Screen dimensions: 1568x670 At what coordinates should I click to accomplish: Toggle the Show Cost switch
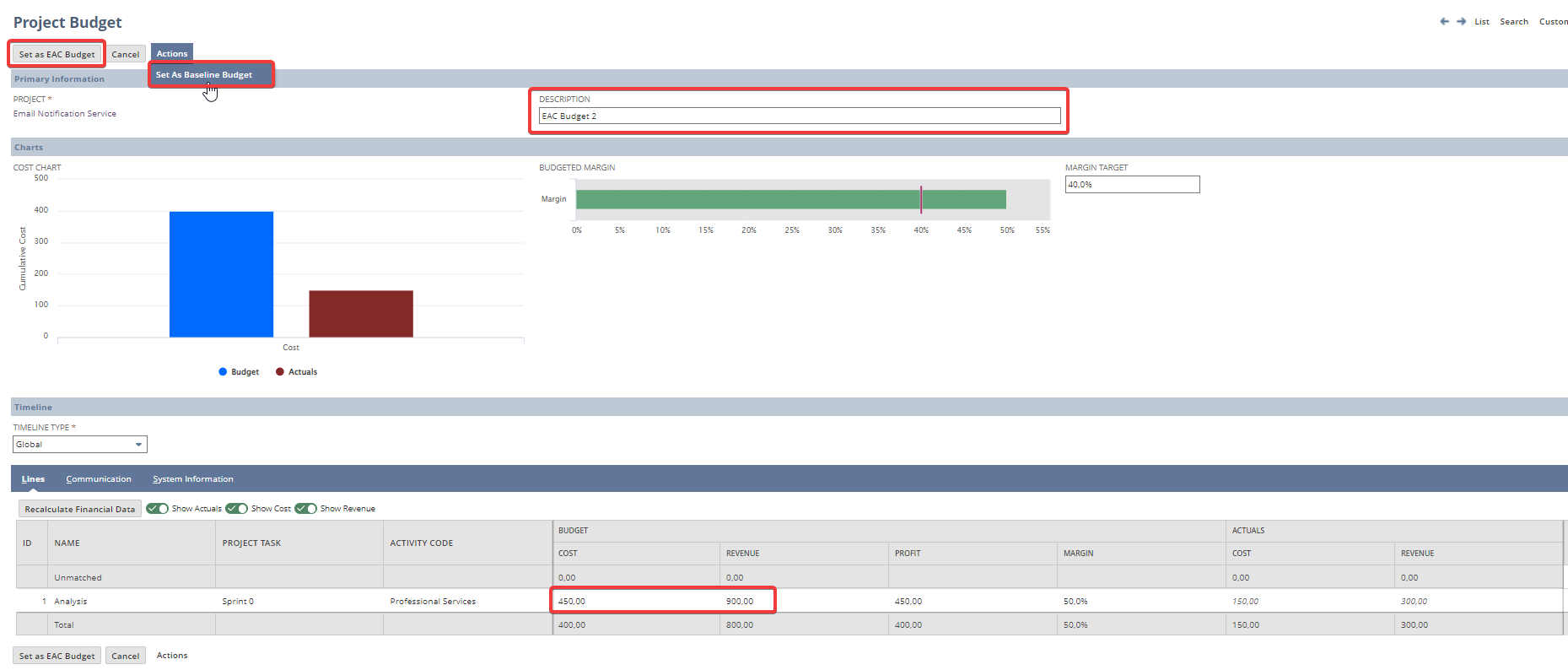(236, 509)
